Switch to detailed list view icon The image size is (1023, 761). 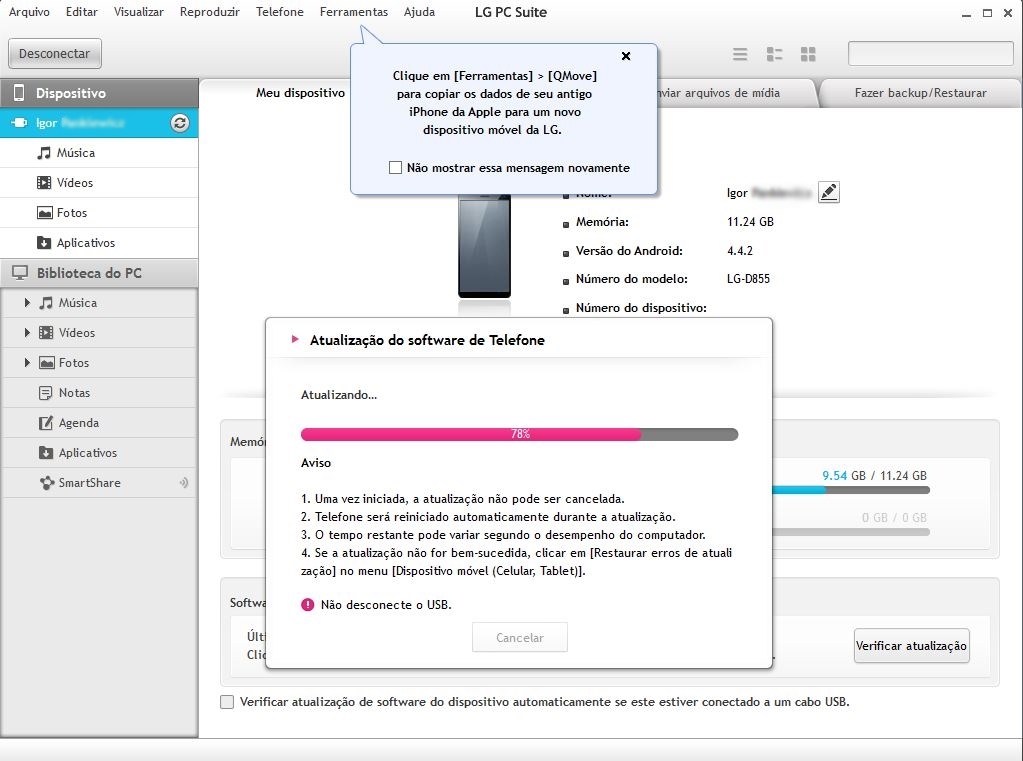pyautogui.click(x=774, y=54)
